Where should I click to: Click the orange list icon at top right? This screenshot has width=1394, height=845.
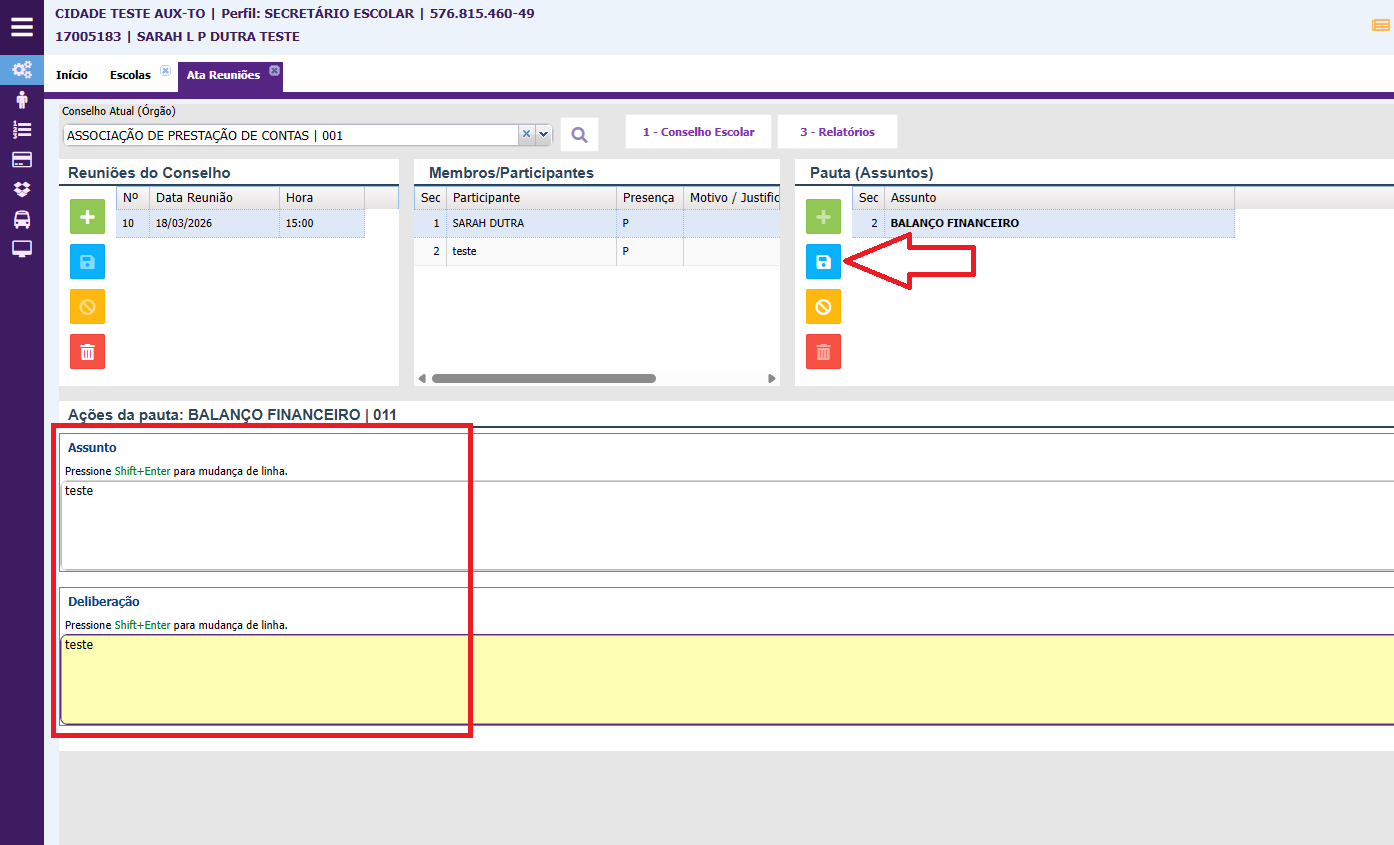click(1380, 26)
